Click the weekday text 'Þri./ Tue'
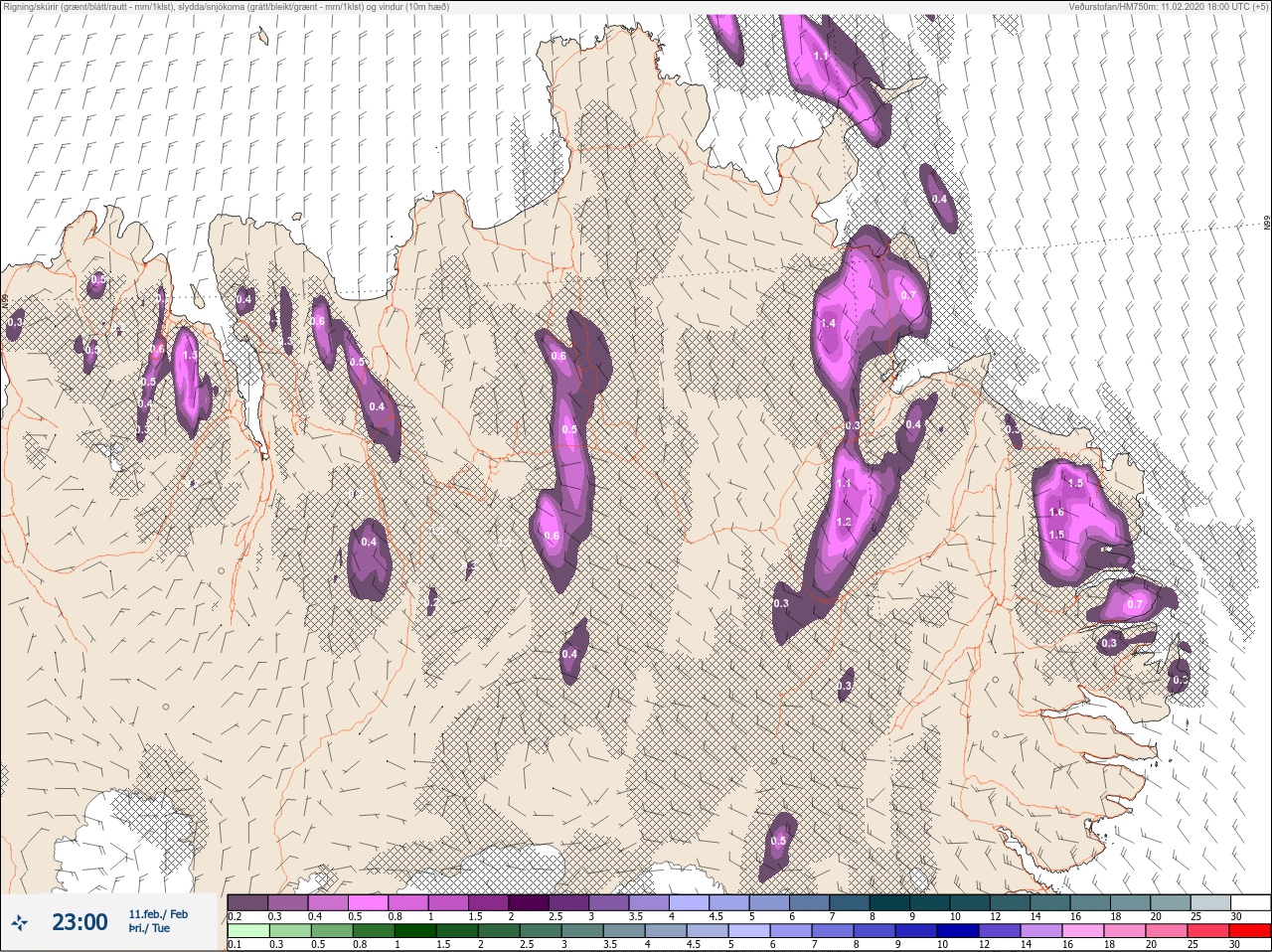Screen dimensions: 1272x952 [x=149, y=928]
